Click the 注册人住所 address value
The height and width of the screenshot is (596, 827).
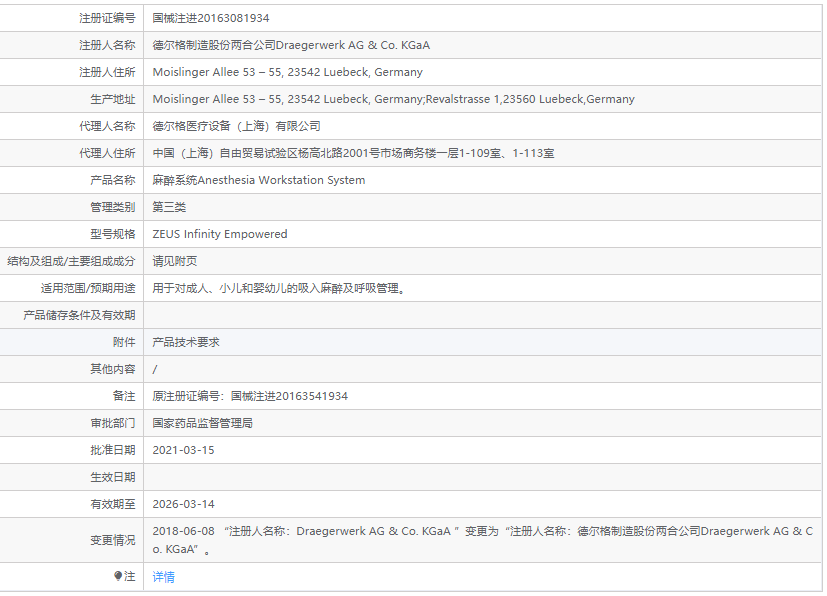(287, 72)
